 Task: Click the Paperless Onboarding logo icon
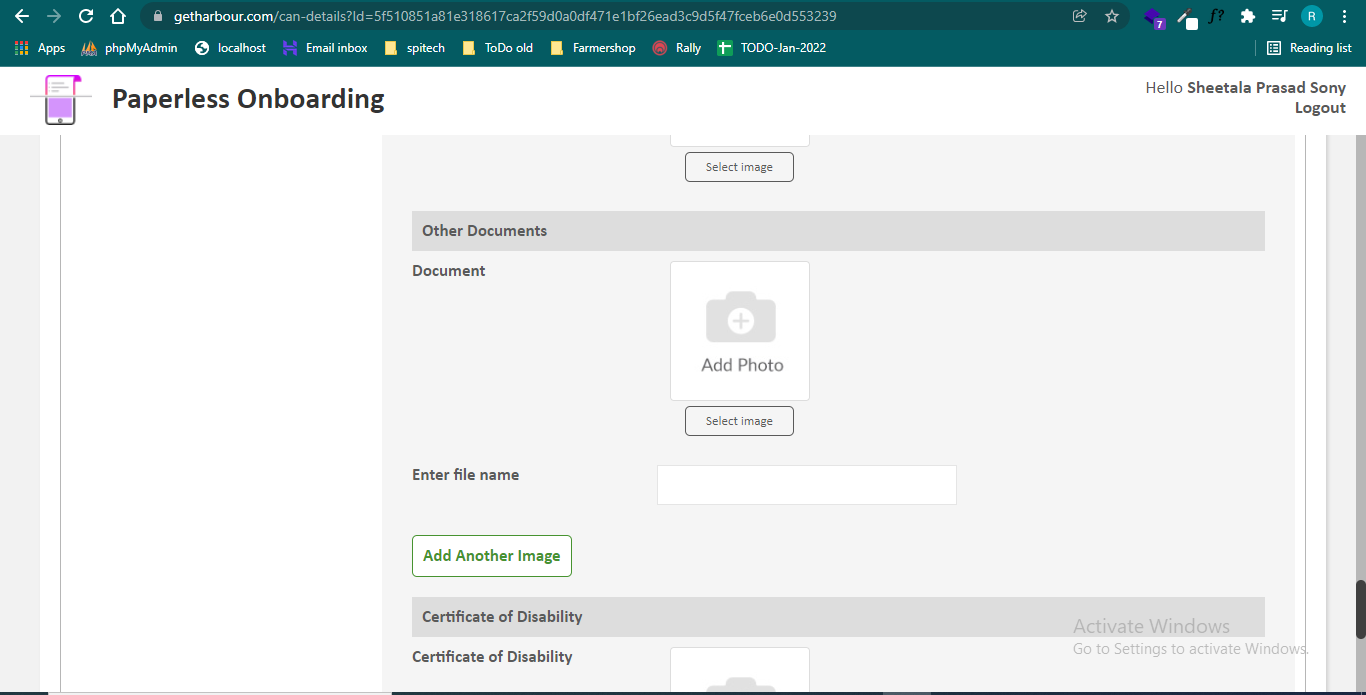pos(61,100)
